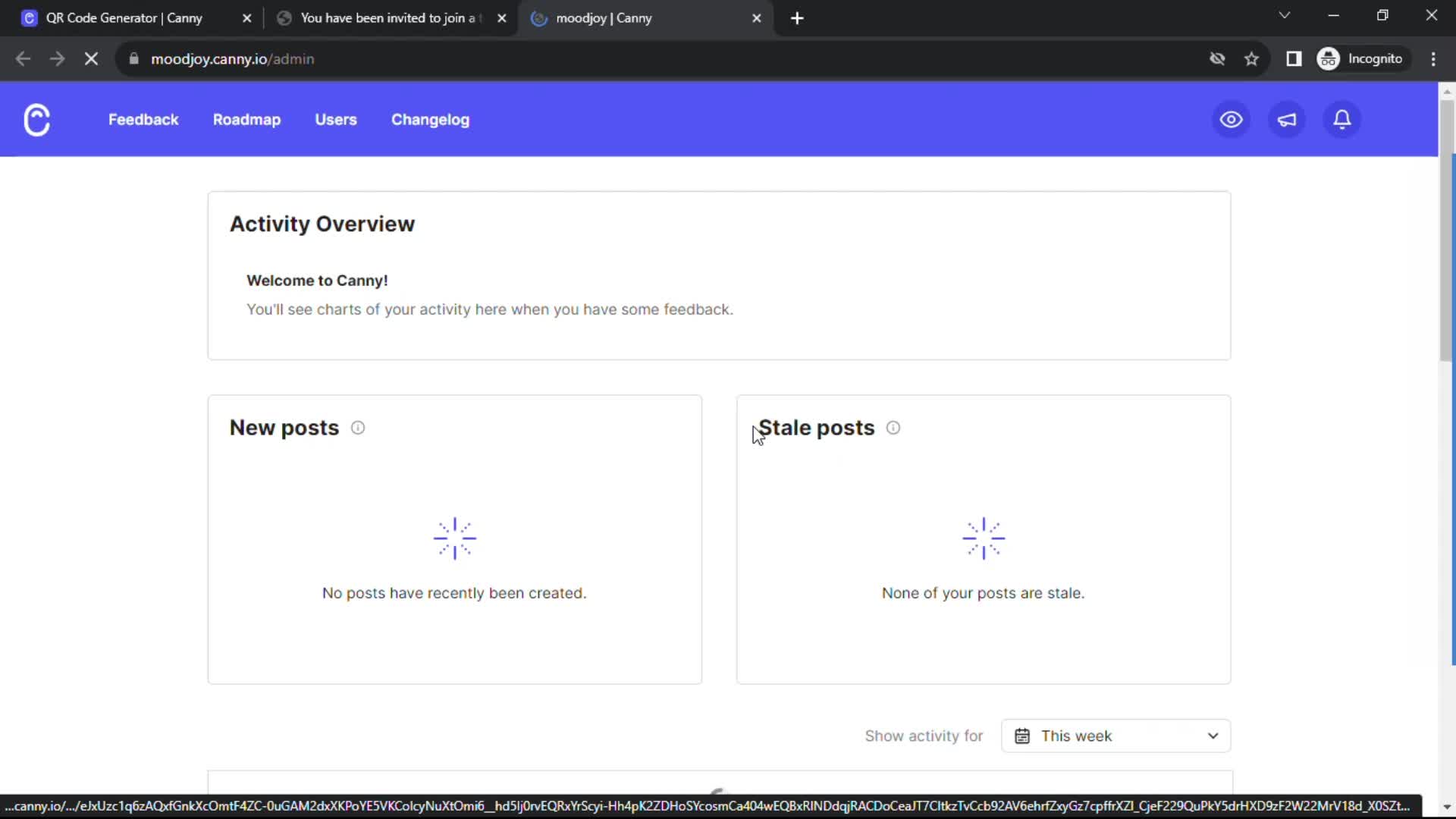Click the info icon beside Stale posts

(x=893, y=428)
